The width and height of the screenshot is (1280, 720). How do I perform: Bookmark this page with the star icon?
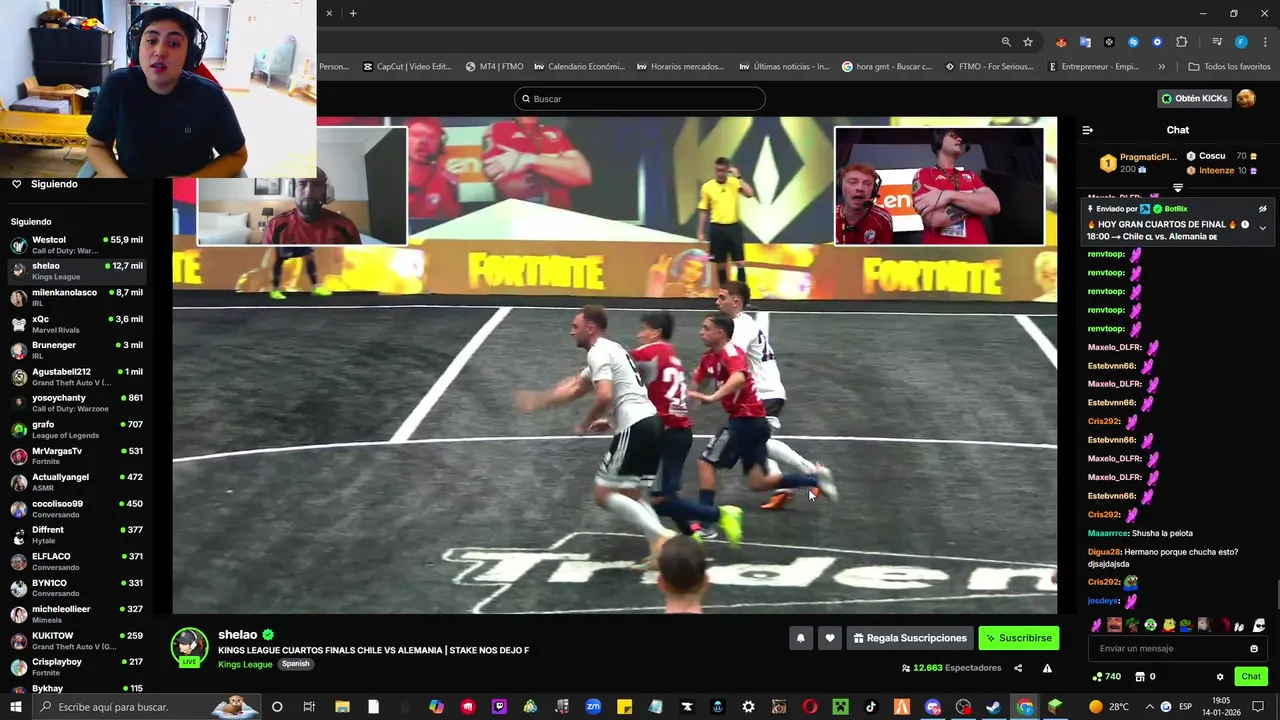1028,42
